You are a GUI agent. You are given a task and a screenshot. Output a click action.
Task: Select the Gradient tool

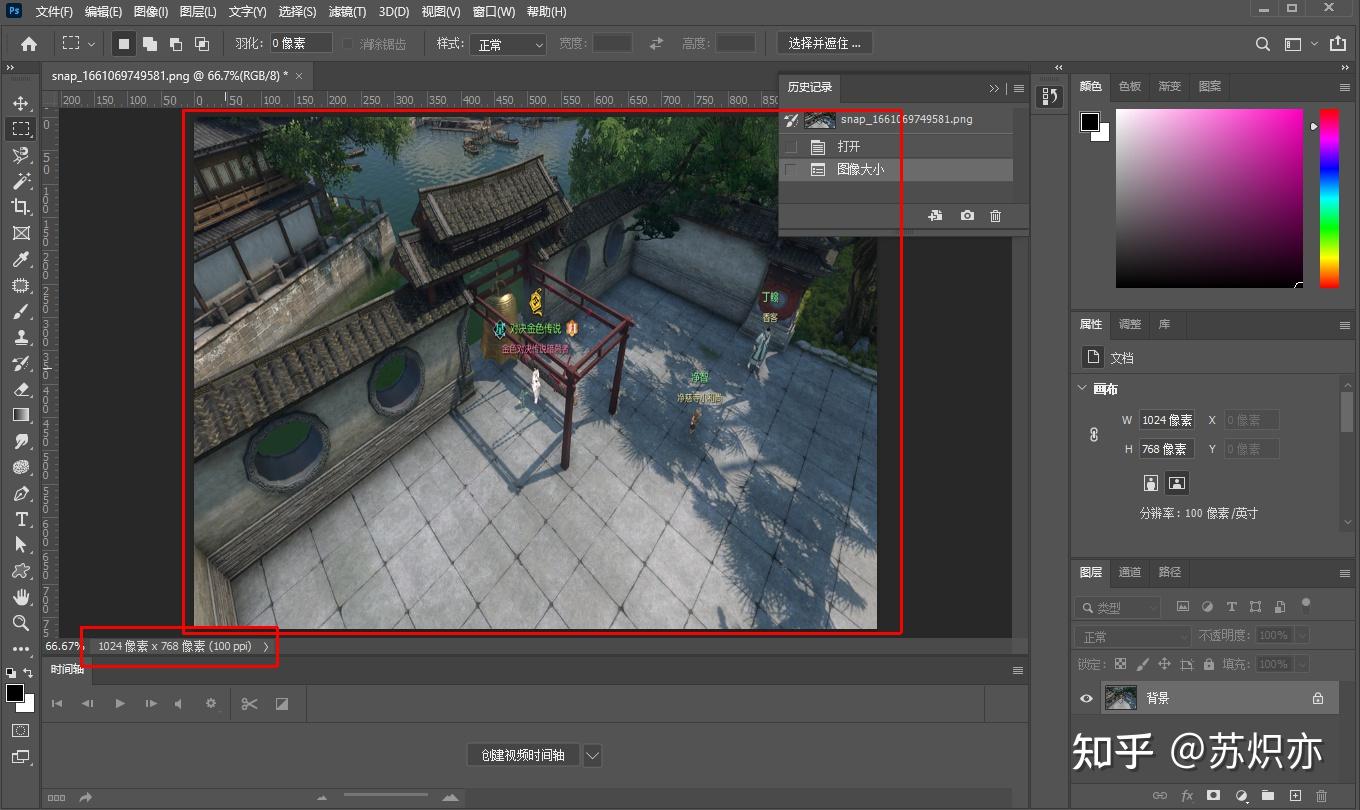point(20,415)
